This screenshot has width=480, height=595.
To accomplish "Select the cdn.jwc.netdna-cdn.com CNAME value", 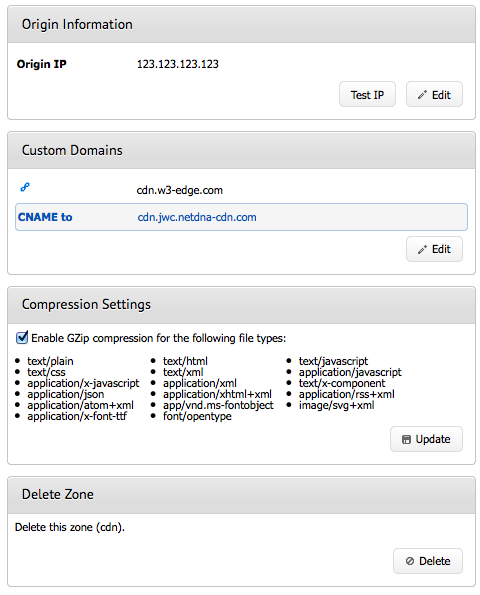I will point(197,217).
